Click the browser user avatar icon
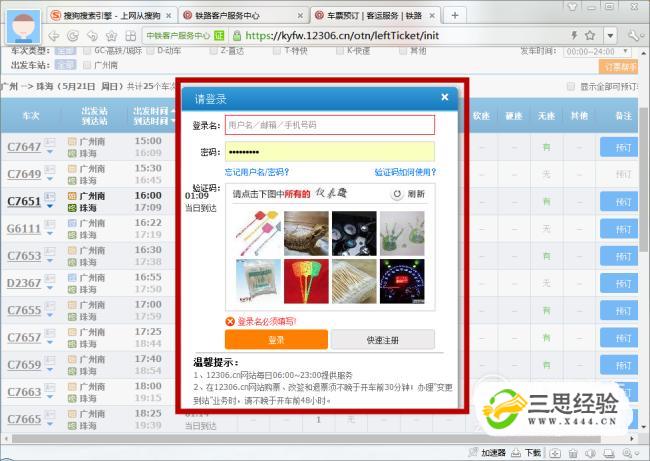 25,22
